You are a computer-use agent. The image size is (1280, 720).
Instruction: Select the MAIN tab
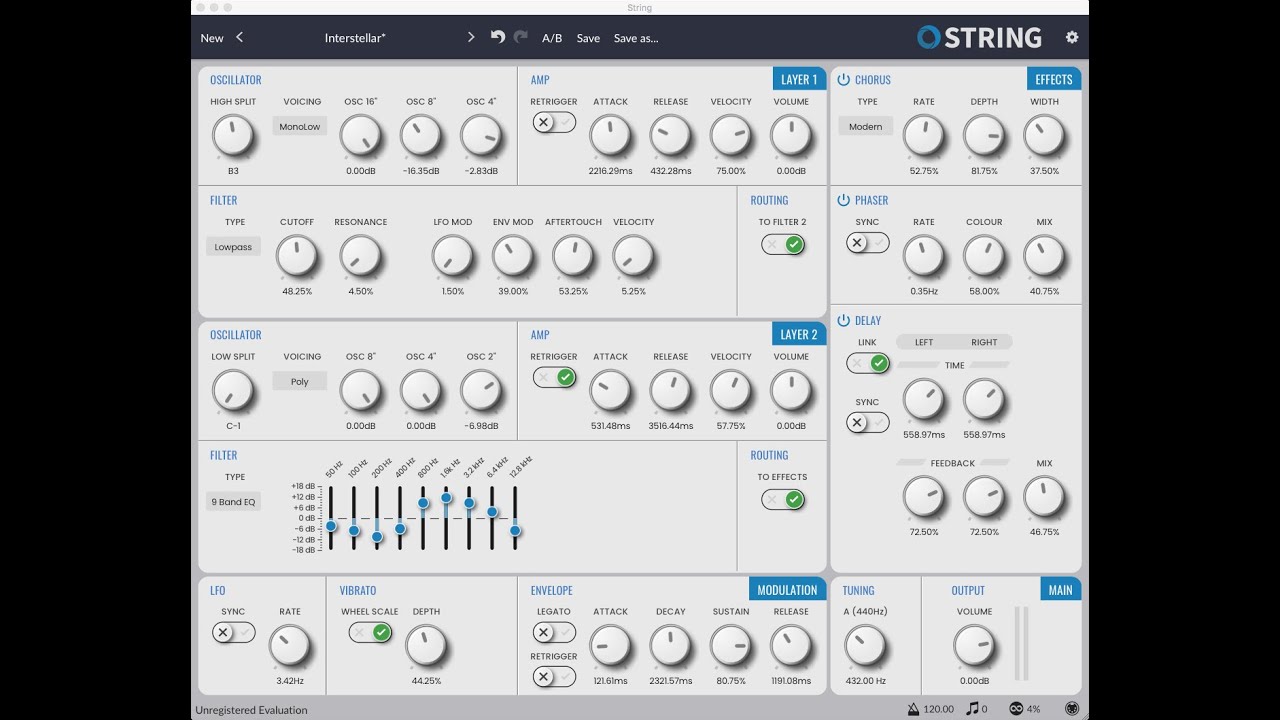click(1060, 589)
